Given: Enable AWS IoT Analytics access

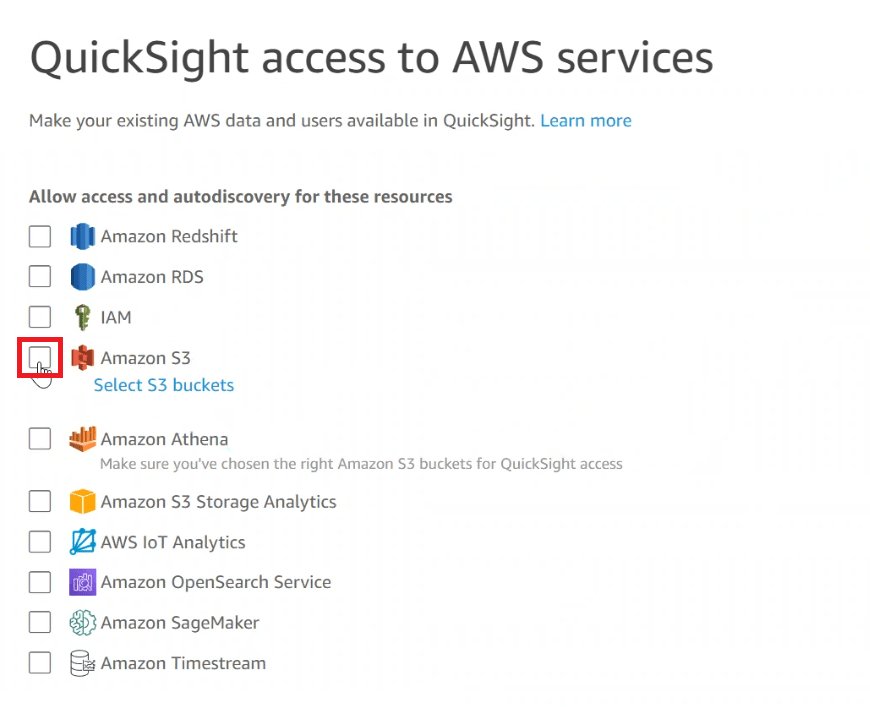Looking at the screenshot, I should (x=39, y=541).
